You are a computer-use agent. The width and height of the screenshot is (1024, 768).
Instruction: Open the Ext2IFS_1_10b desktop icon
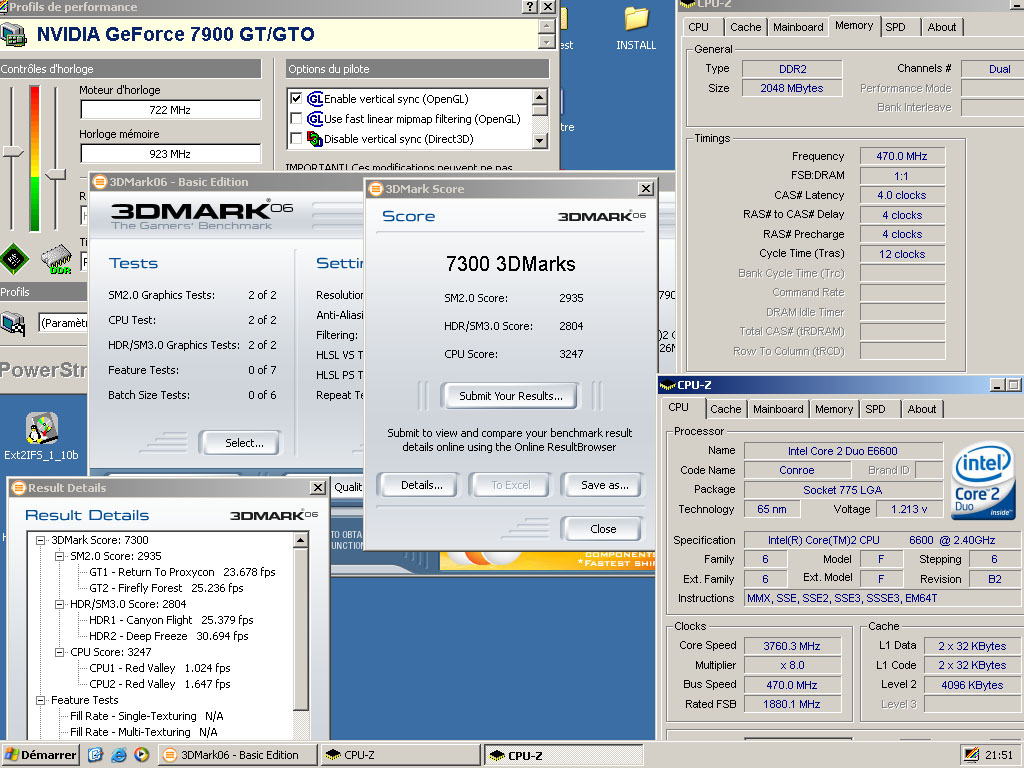pos(42,429)
